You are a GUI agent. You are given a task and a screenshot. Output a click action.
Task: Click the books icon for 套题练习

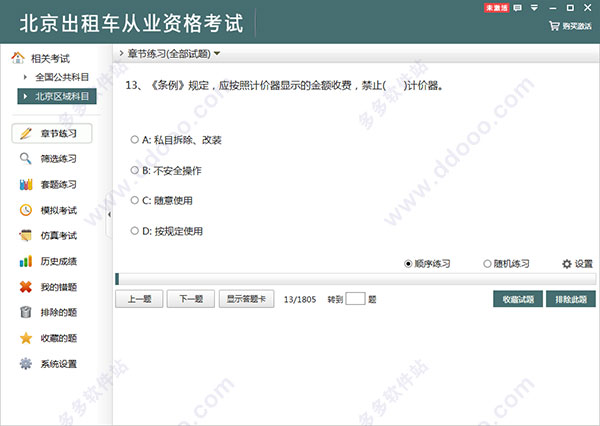[26, 184]
